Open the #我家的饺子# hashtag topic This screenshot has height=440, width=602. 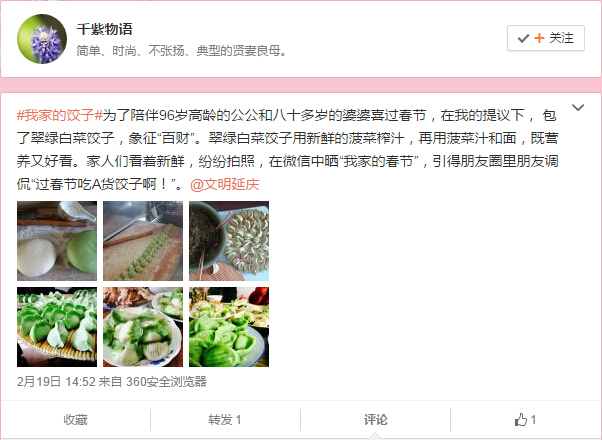pos(60,115)
